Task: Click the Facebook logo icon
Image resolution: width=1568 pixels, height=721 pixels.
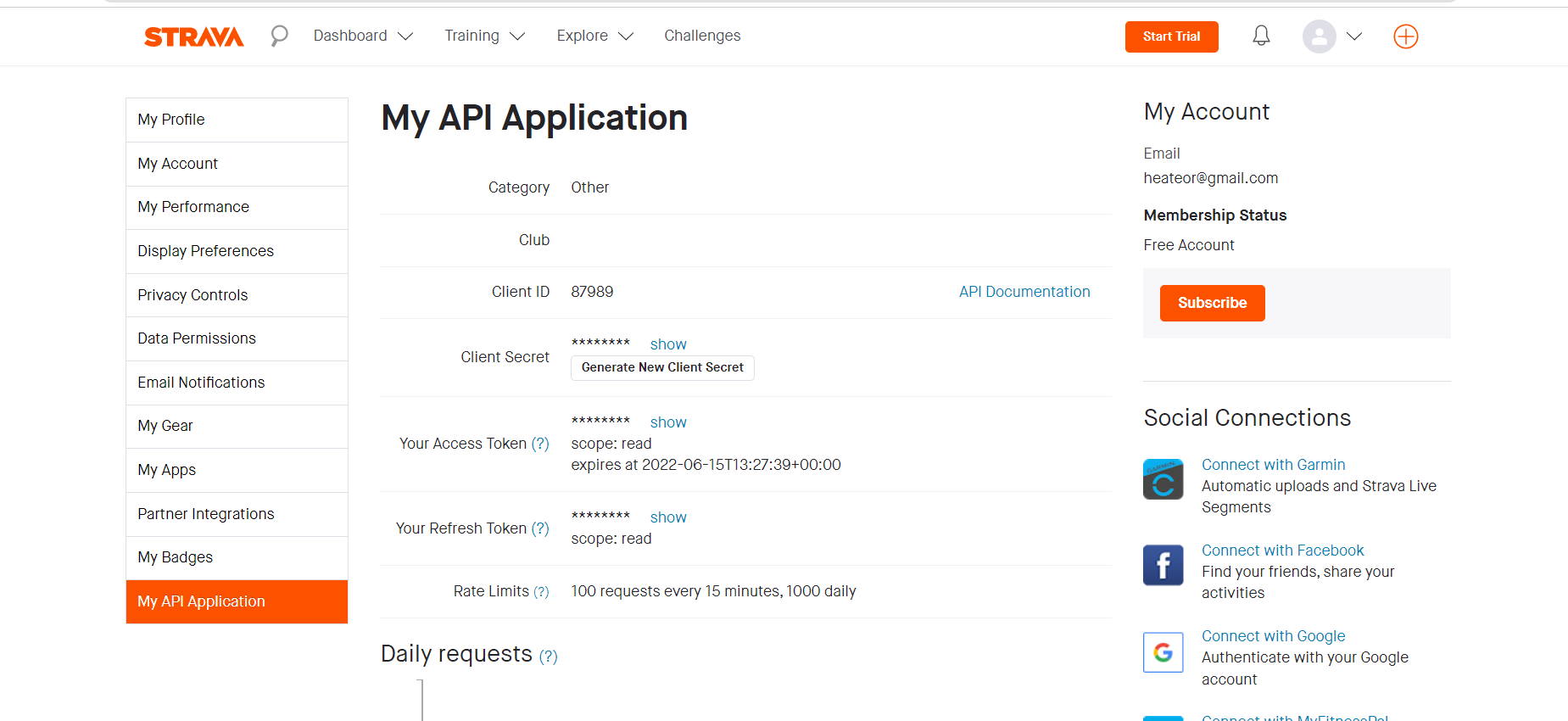Action: coord(1163,566)
